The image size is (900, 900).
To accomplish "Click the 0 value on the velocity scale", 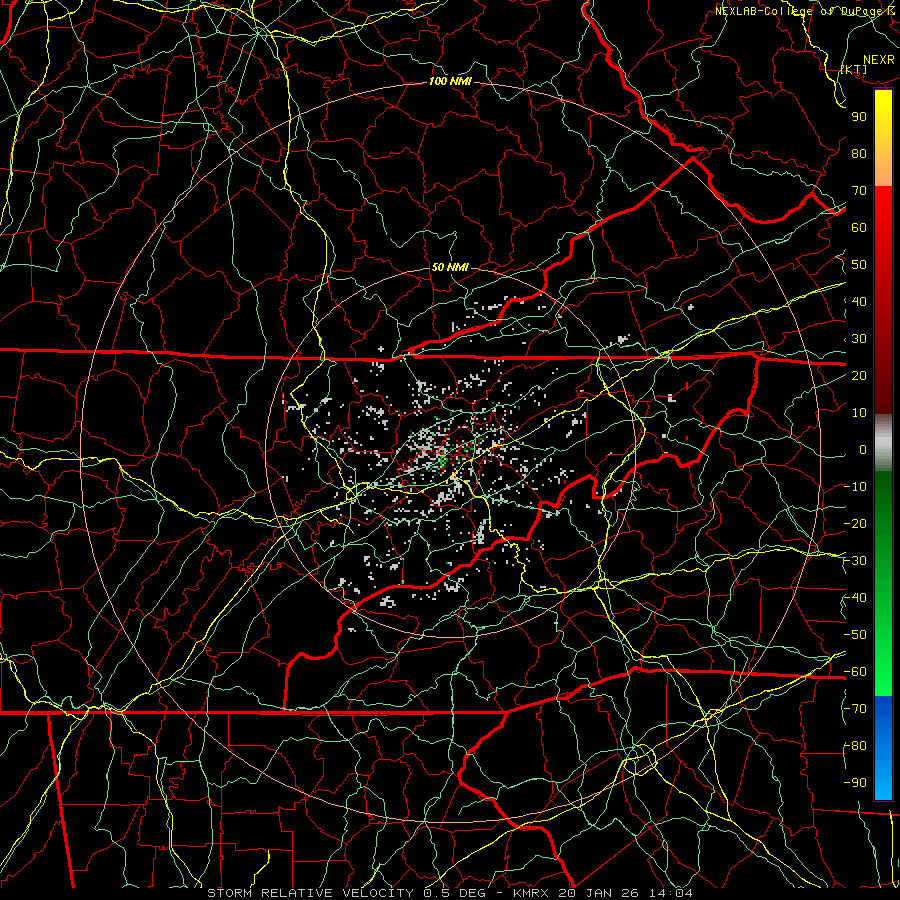I will pos(863,449).
